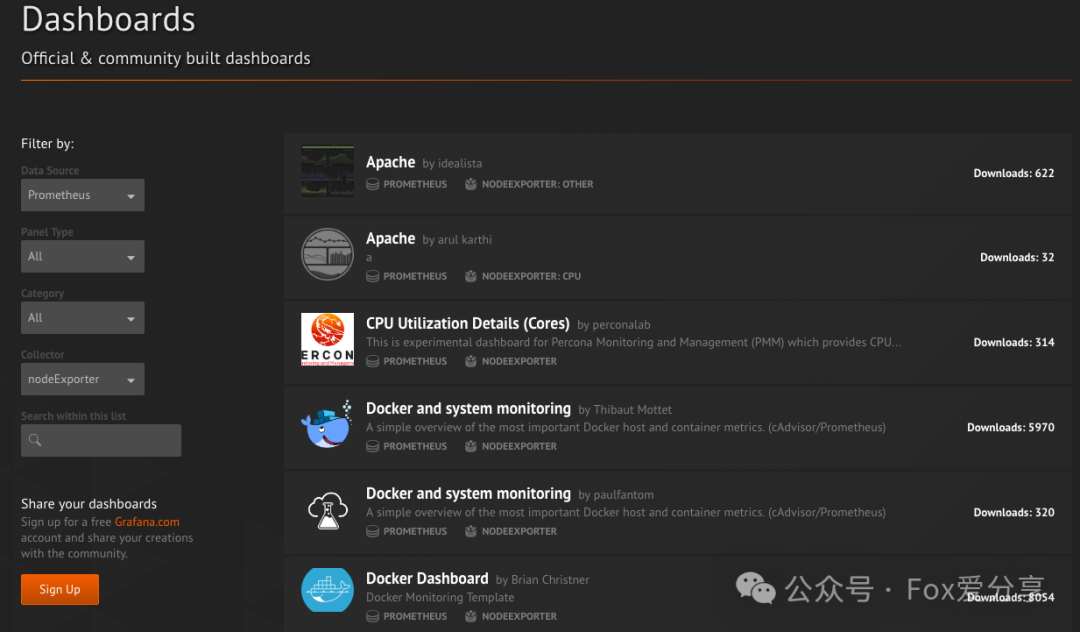Open Docker and system monitoring by Thibaut Mottet
The image size is (1080, 632).
(468, 409)
